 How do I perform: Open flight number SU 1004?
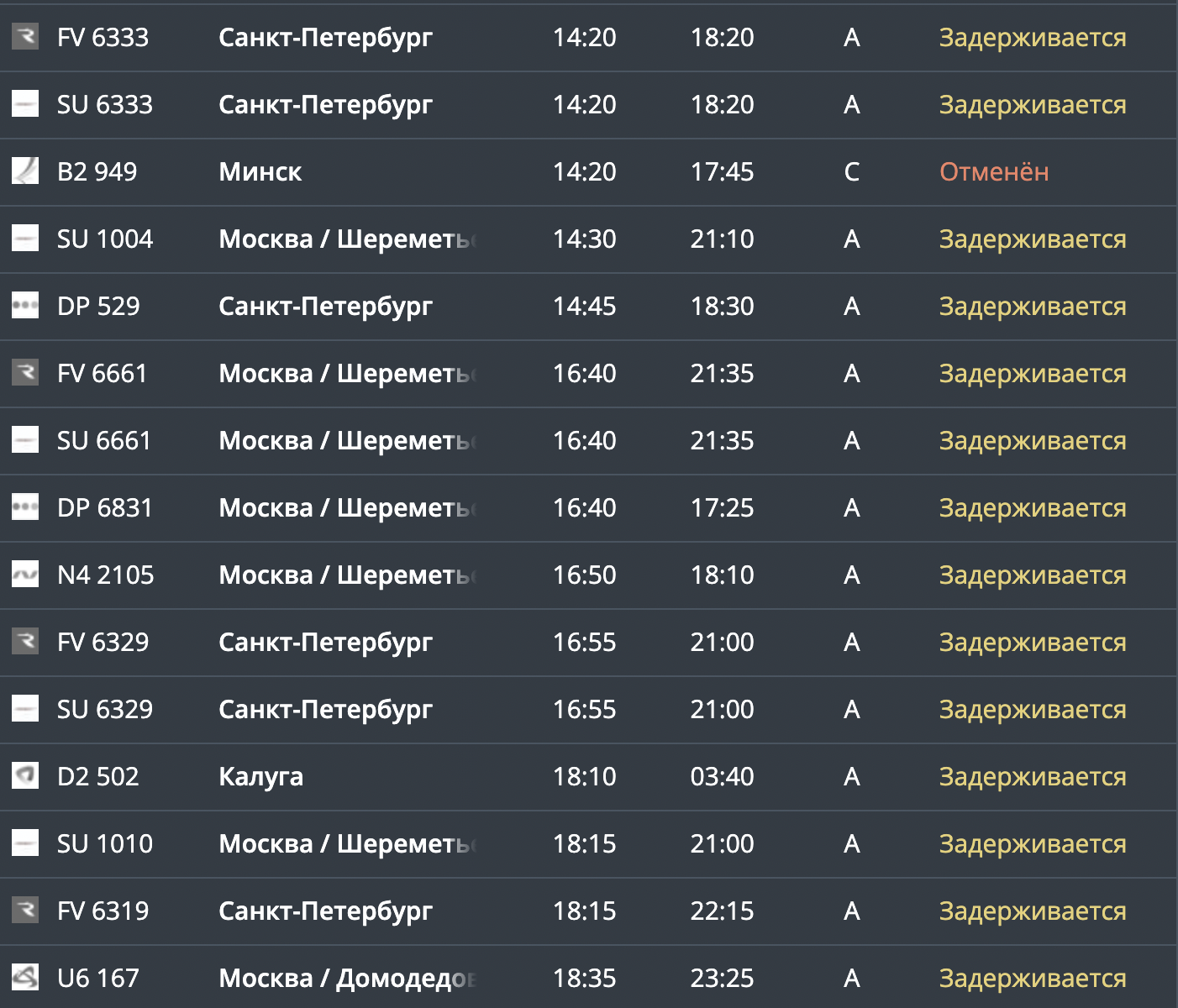(105, 239)
